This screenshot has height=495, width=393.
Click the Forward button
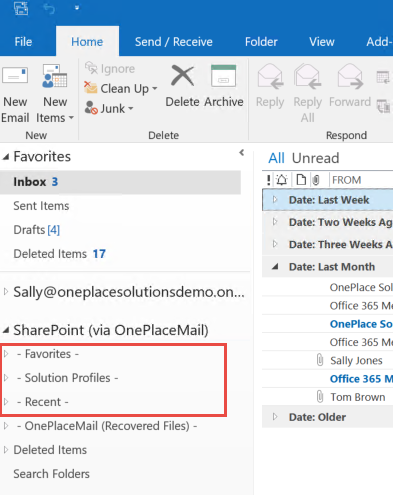coord(350,86)
